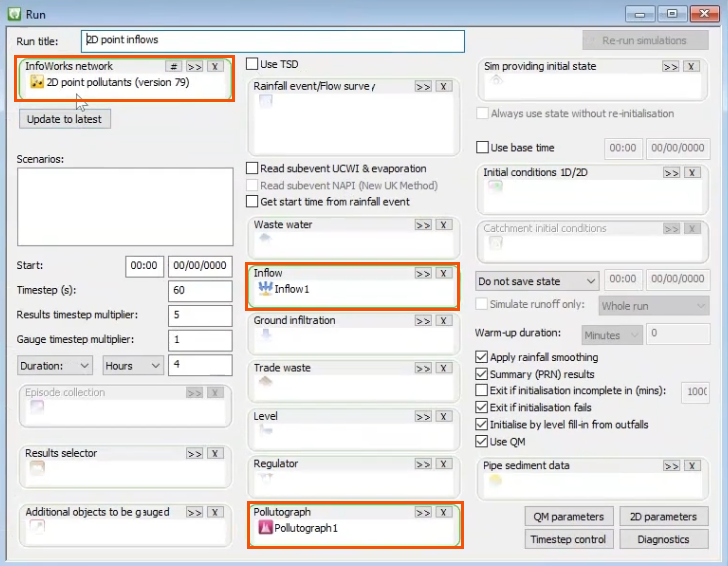Screen dimensions: 728x566
Task: Clear Rainfall event/Flow survey with X
Action: [443, 86]
